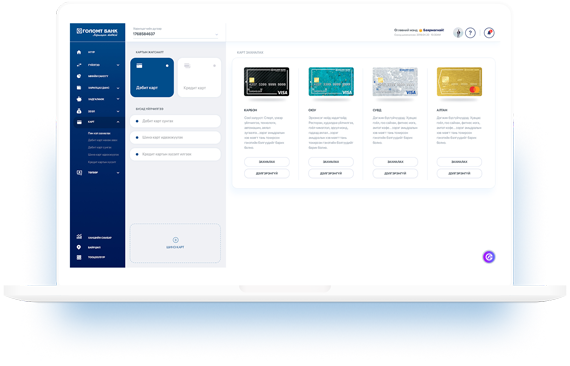The width and height of the screenshot is (570, 366).
Task: Open help question mark icon
Action: click(470, 33)
